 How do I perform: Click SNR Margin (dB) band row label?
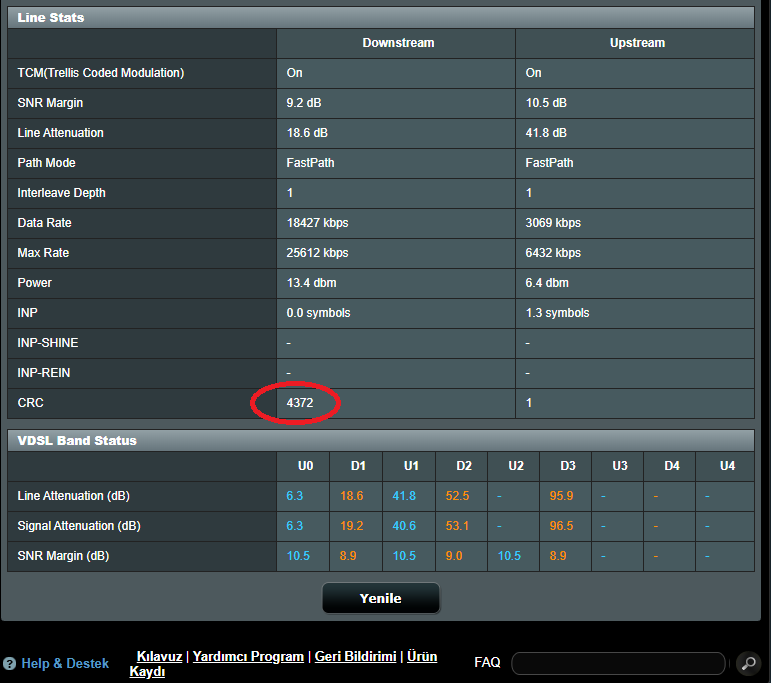pos(63,556)
